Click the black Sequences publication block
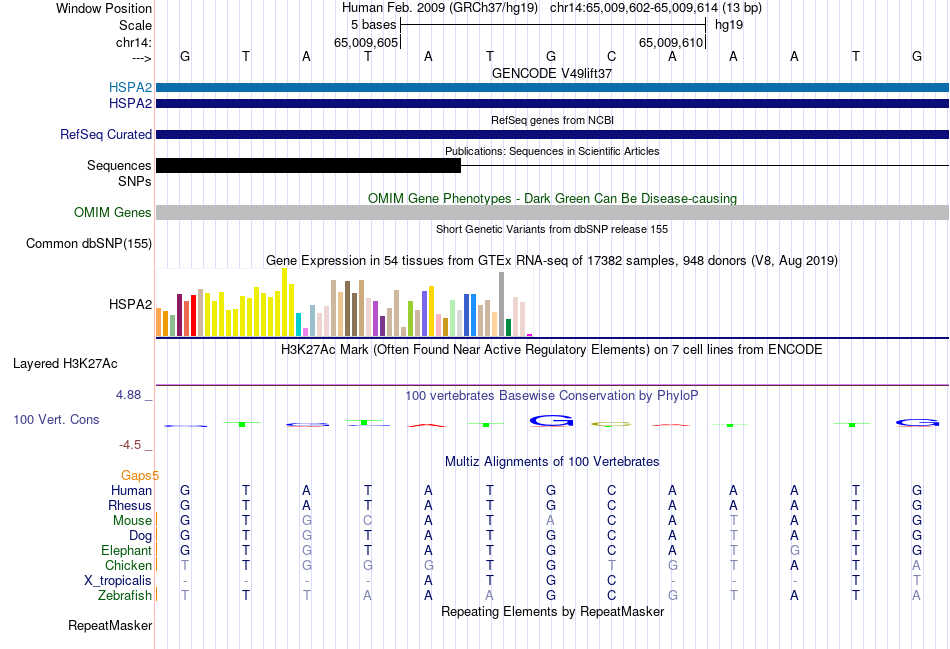Viewport: 950px width, 649px height. 308,165
